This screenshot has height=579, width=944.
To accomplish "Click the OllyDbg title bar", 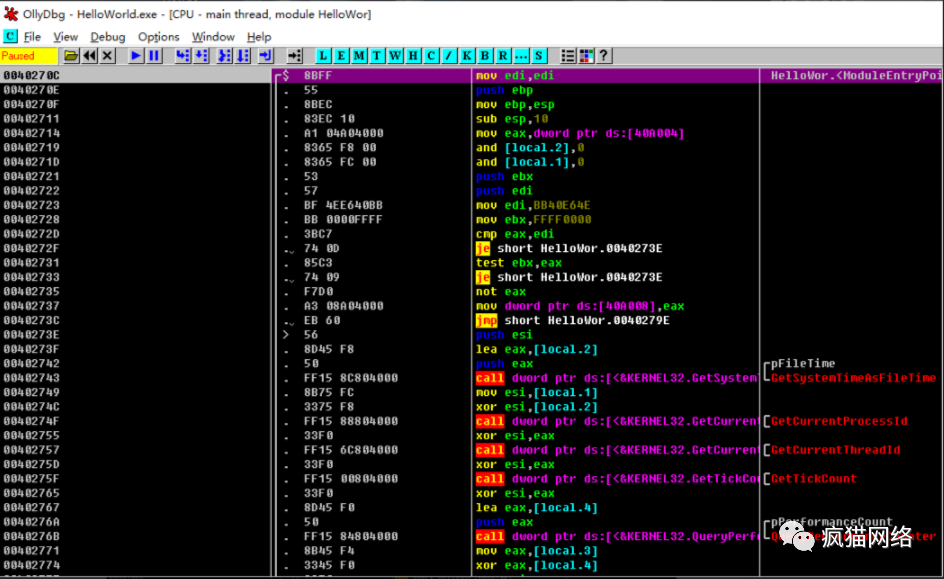I will point(472,14).
